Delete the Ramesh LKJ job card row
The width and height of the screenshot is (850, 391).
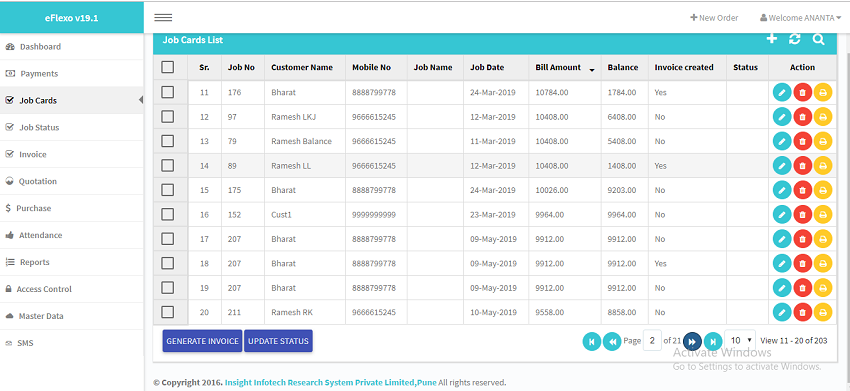point(802,117)
